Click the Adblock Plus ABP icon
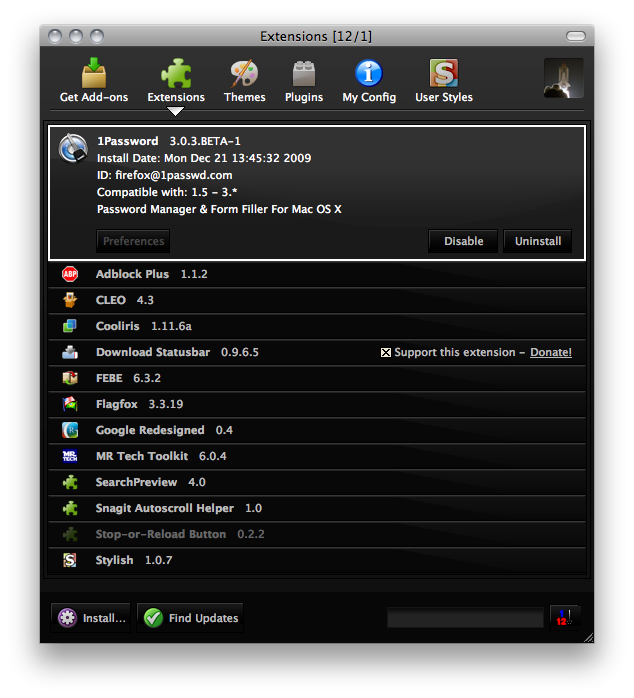The image size is (634, 698). point(70,274)
